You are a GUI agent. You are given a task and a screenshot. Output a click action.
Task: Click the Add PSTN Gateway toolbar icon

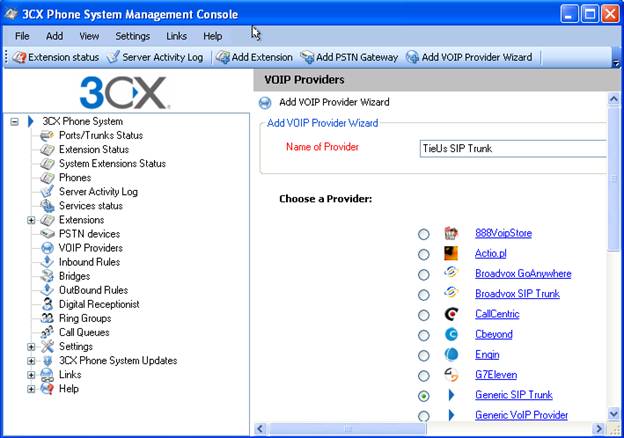(307, 57)
